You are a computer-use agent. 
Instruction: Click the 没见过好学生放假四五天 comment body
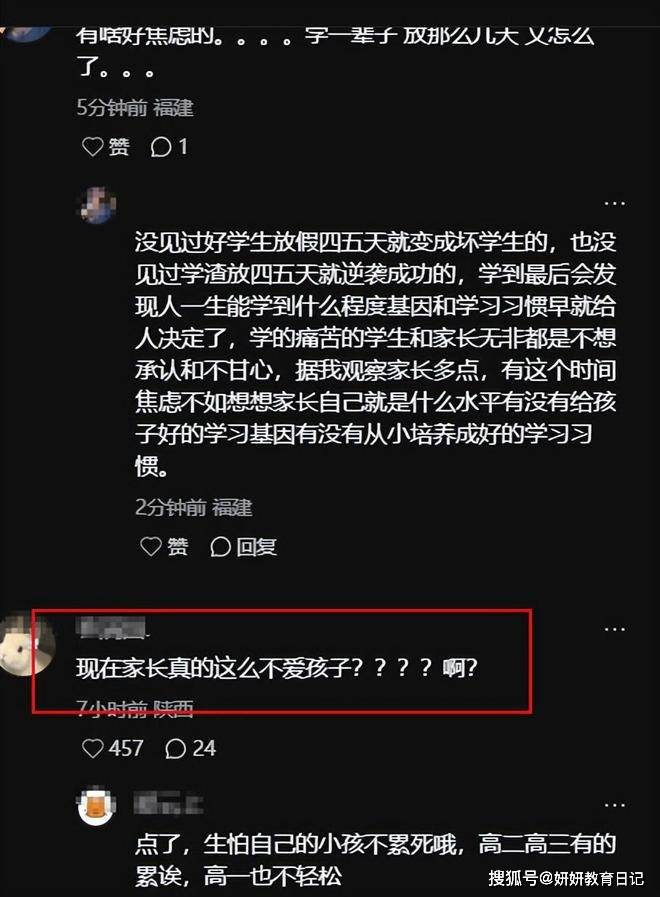pyautogui.click(x=375, y=354)
